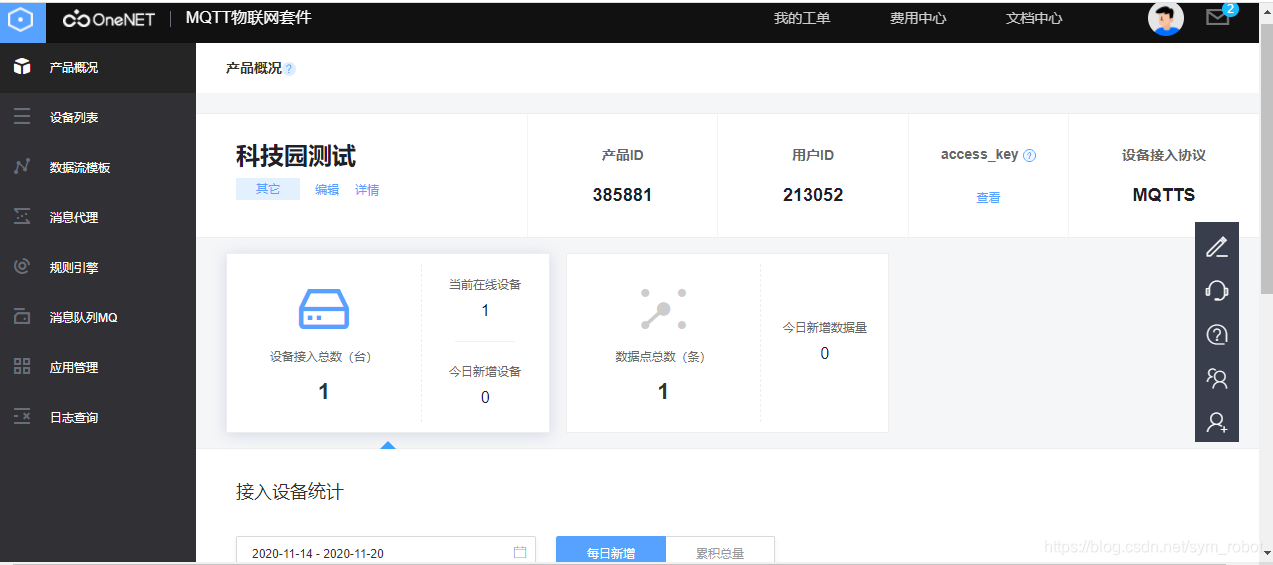Screen dimensions: 1273x565
Task: Click the 今日新增设备 label
Action: tap(485, 372)
